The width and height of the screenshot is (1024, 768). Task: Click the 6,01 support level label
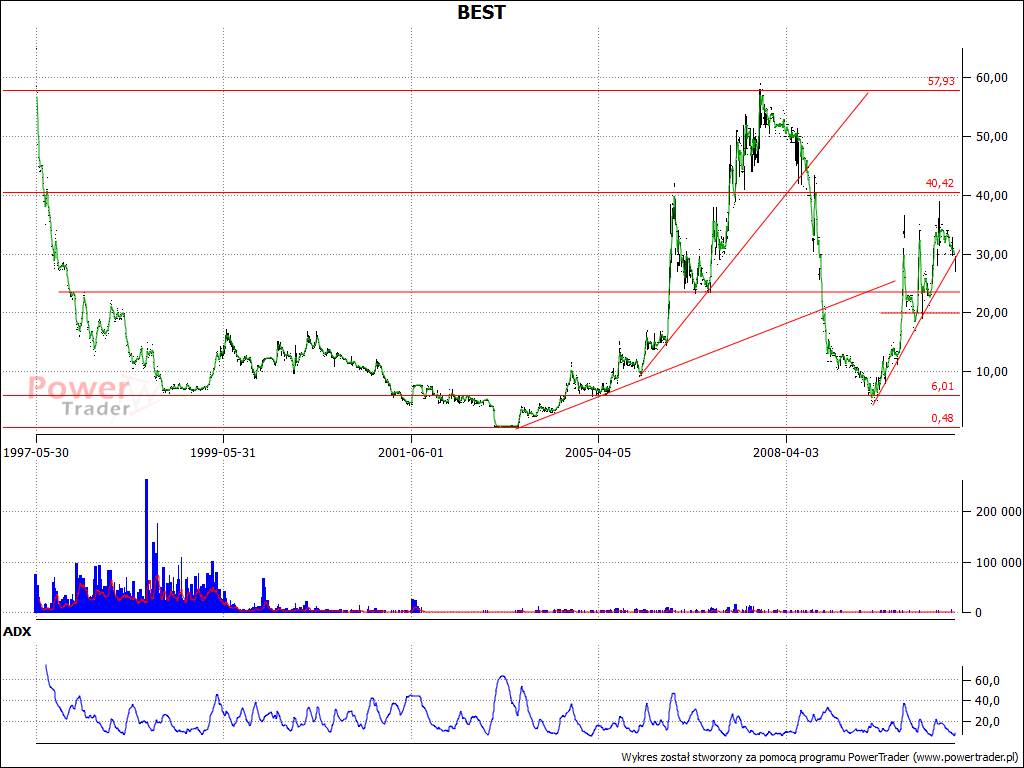point(942,387)
